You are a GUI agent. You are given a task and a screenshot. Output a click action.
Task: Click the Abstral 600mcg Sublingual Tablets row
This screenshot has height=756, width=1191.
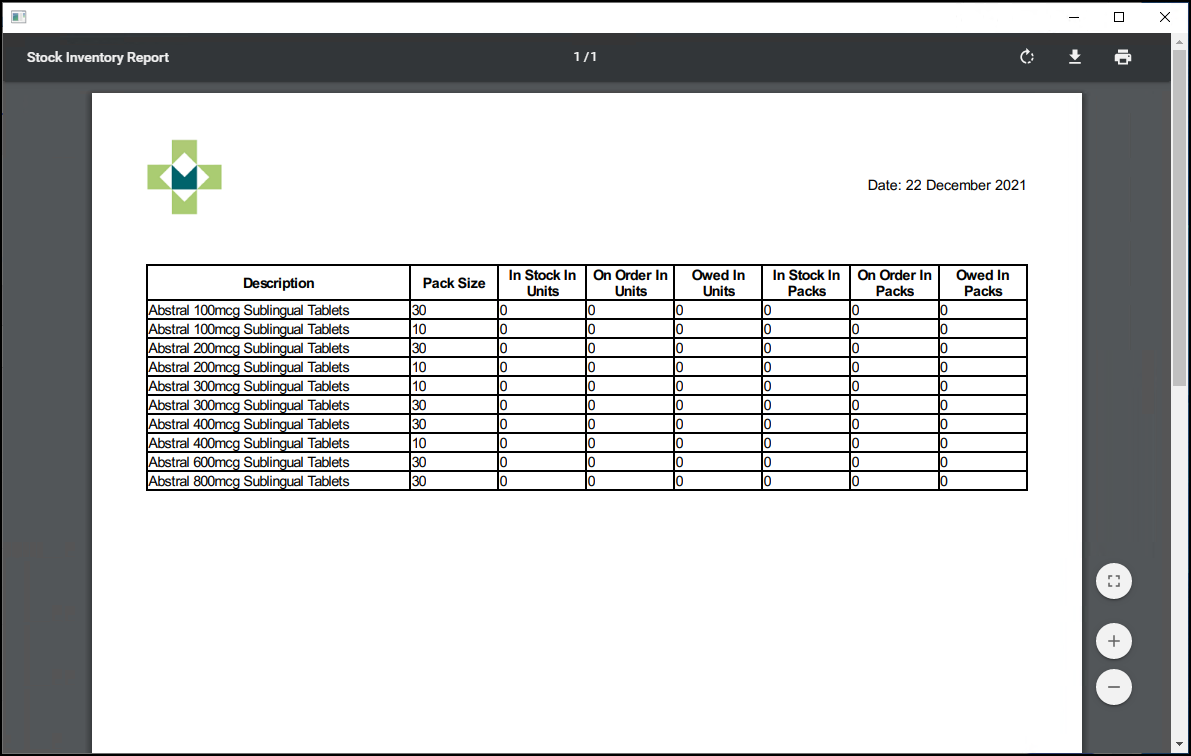tap(249, 462)
